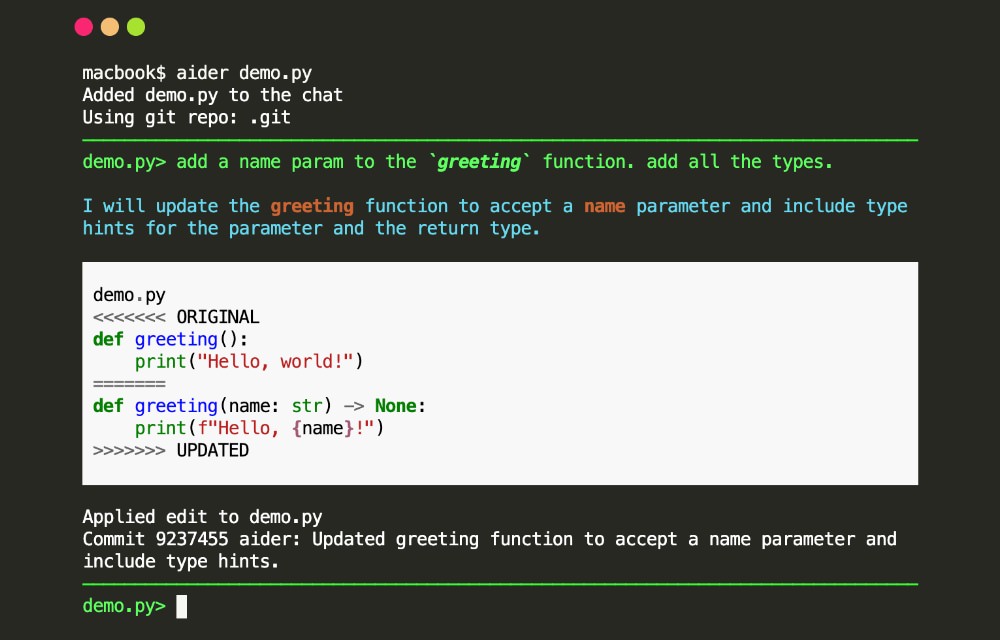Click the '<<<<<<< ORIGINAL' marker
1000x640 pixels.
tap(176, 317)
